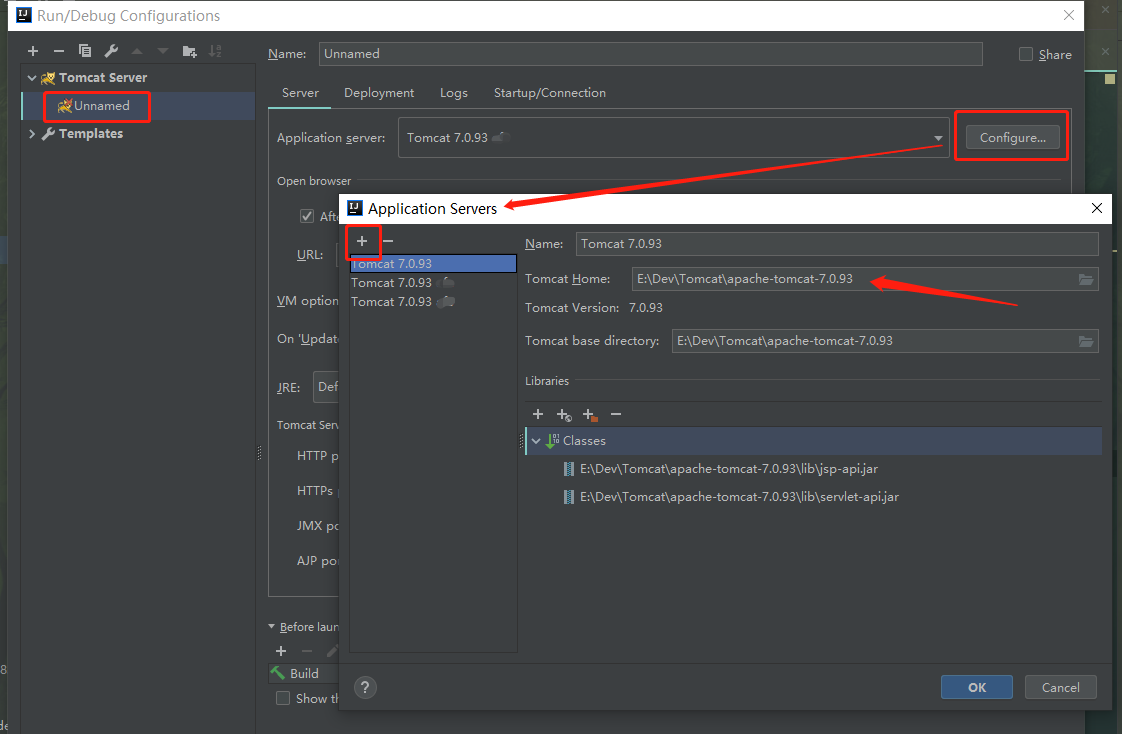Move configuration up with arrow icon
The width and height of the screenshot is (1122, 734).
coord(137,51)
